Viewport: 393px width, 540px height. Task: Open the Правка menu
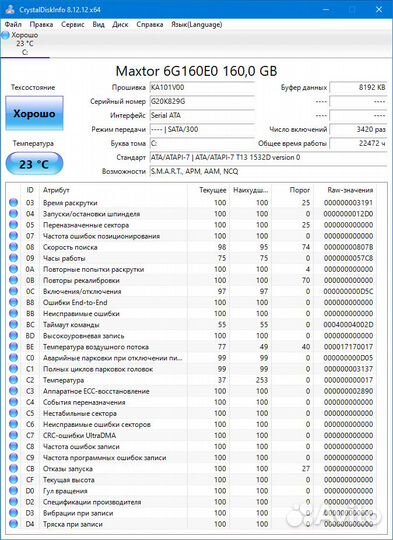click(x=41, y=24)
